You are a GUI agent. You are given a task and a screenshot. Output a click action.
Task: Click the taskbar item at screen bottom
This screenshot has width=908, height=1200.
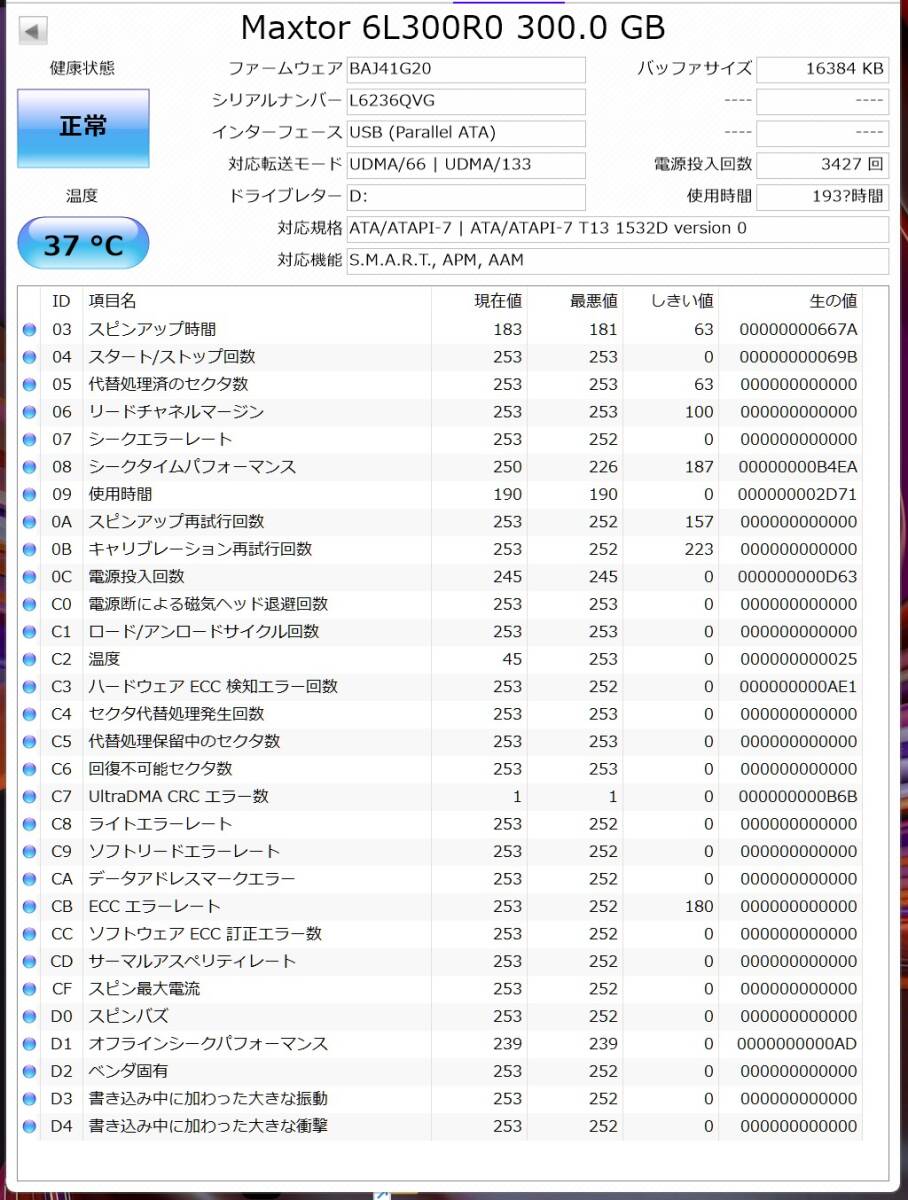click(380, 1194)
